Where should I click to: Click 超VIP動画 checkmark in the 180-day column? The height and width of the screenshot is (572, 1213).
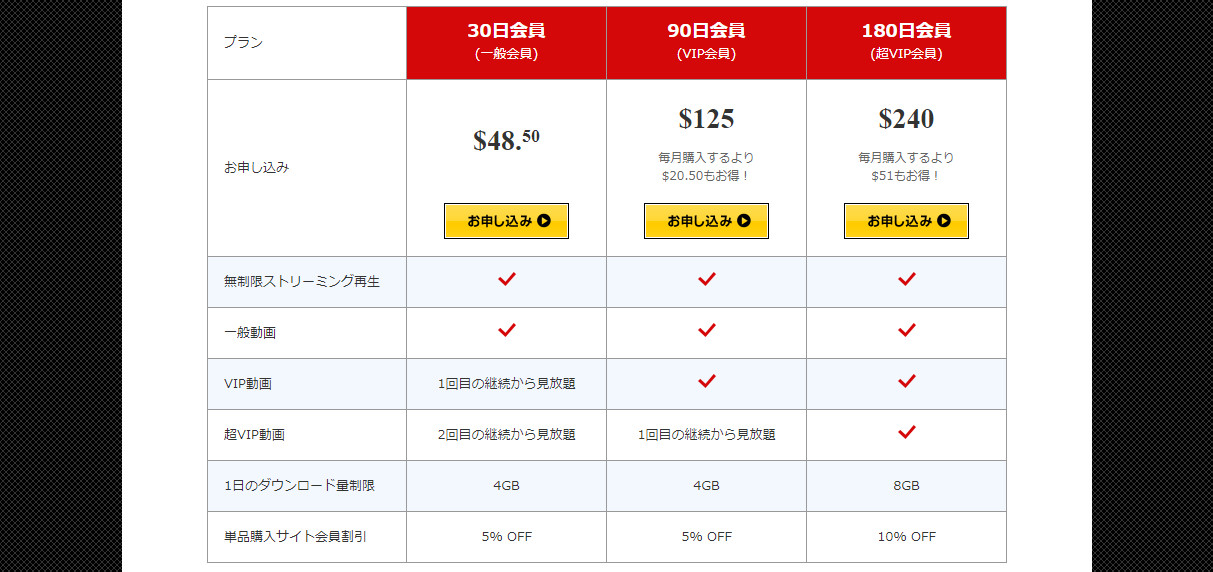pos(907,432)
